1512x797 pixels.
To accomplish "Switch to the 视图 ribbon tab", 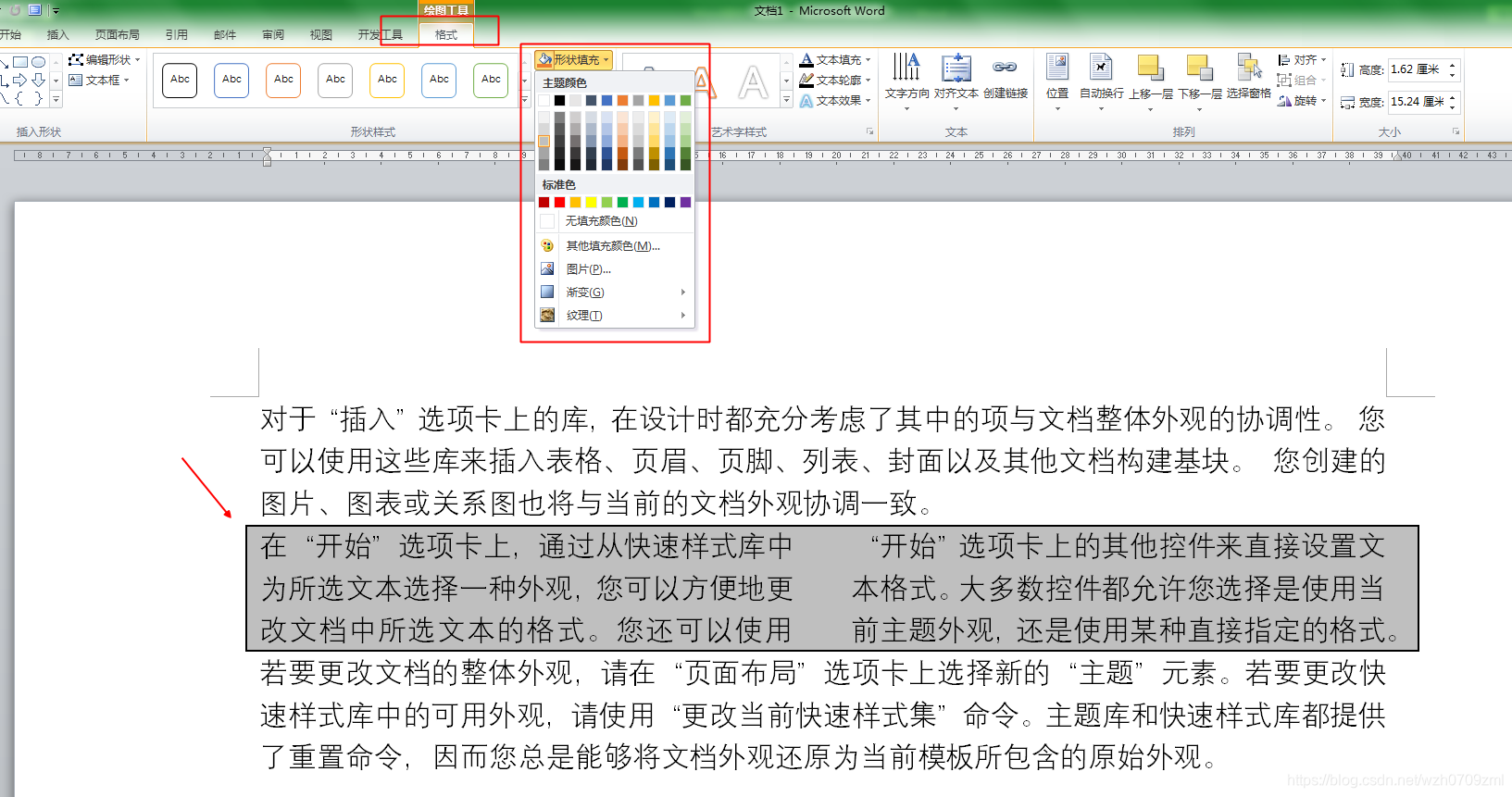I will (321, 35).
